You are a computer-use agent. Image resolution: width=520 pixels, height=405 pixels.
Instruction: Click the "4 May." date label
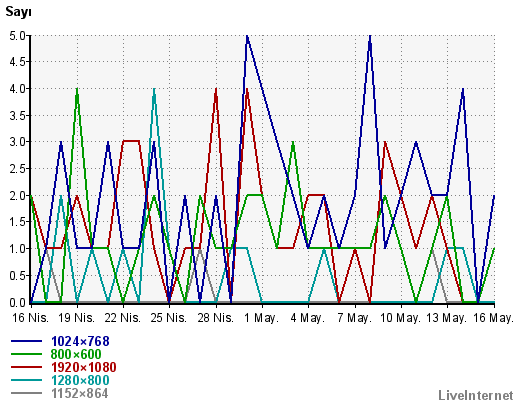point(308,318)
